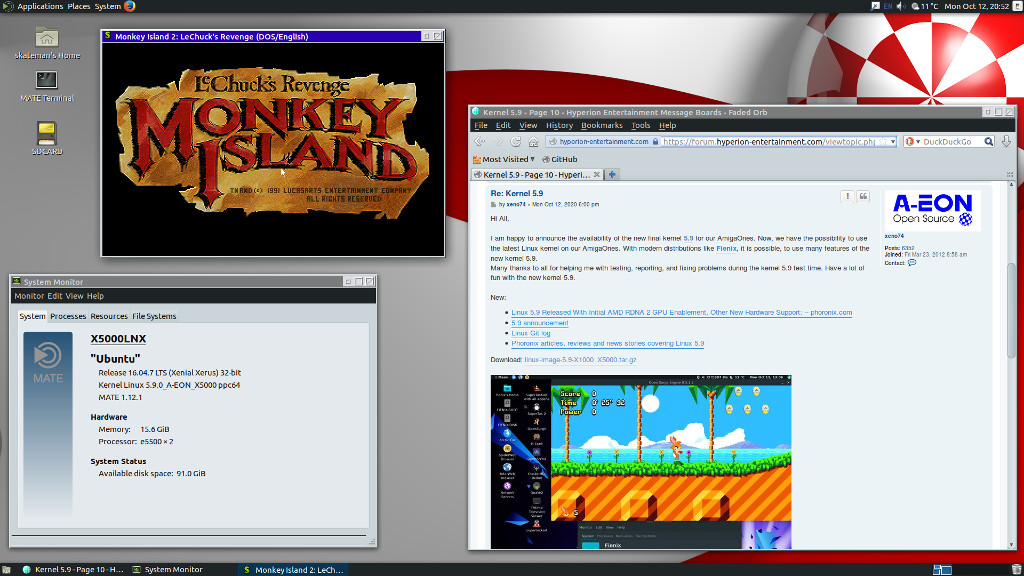Viewport: 1024px width, 576px height.
Task: Open the Fienix link in the post
Action: [x=726, y=248]
